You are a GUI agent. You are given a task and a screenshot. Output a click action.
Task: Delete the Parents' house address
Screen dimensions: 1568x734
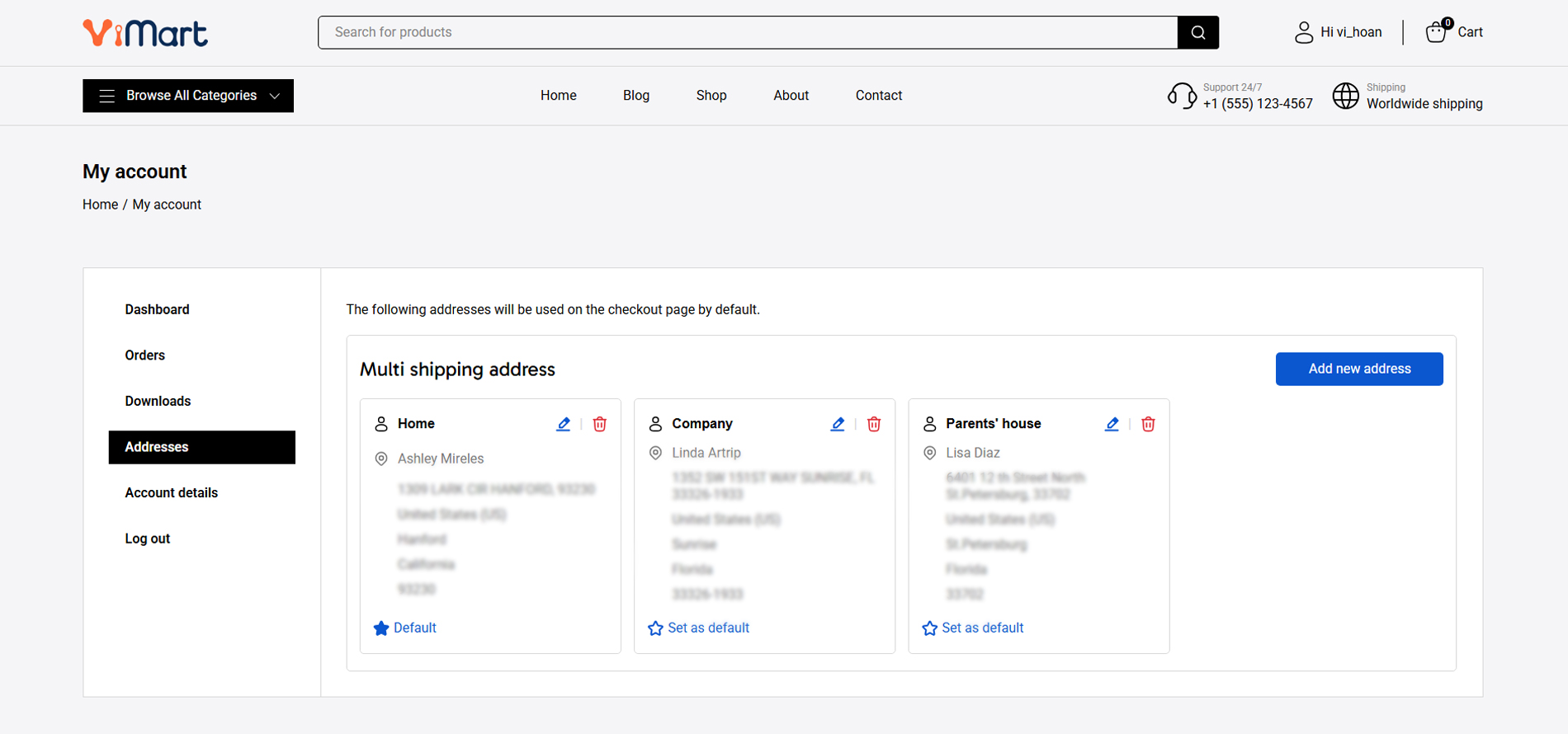[x=1148, y=424]
